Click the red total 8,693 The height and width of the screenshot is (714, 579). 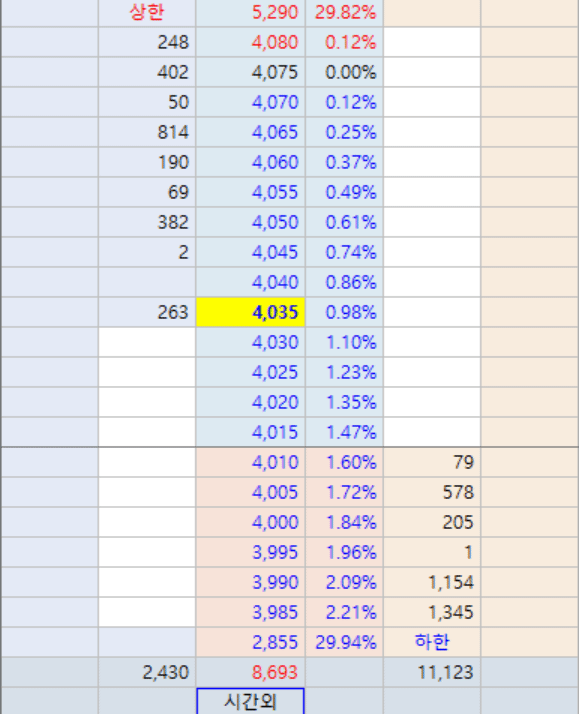(x=275, y=673)
